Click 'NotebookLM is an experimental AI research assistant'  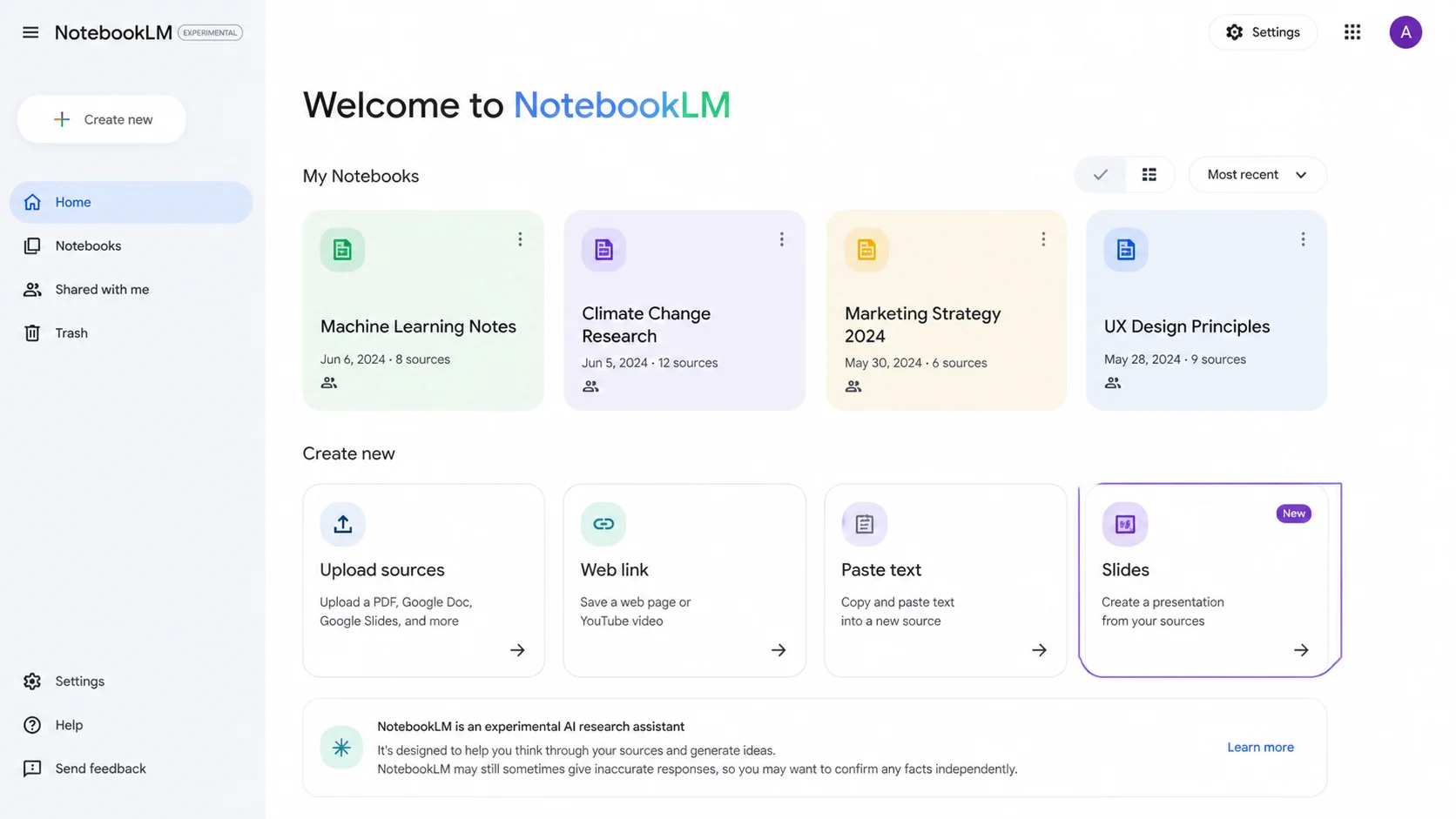pos(531,727)
